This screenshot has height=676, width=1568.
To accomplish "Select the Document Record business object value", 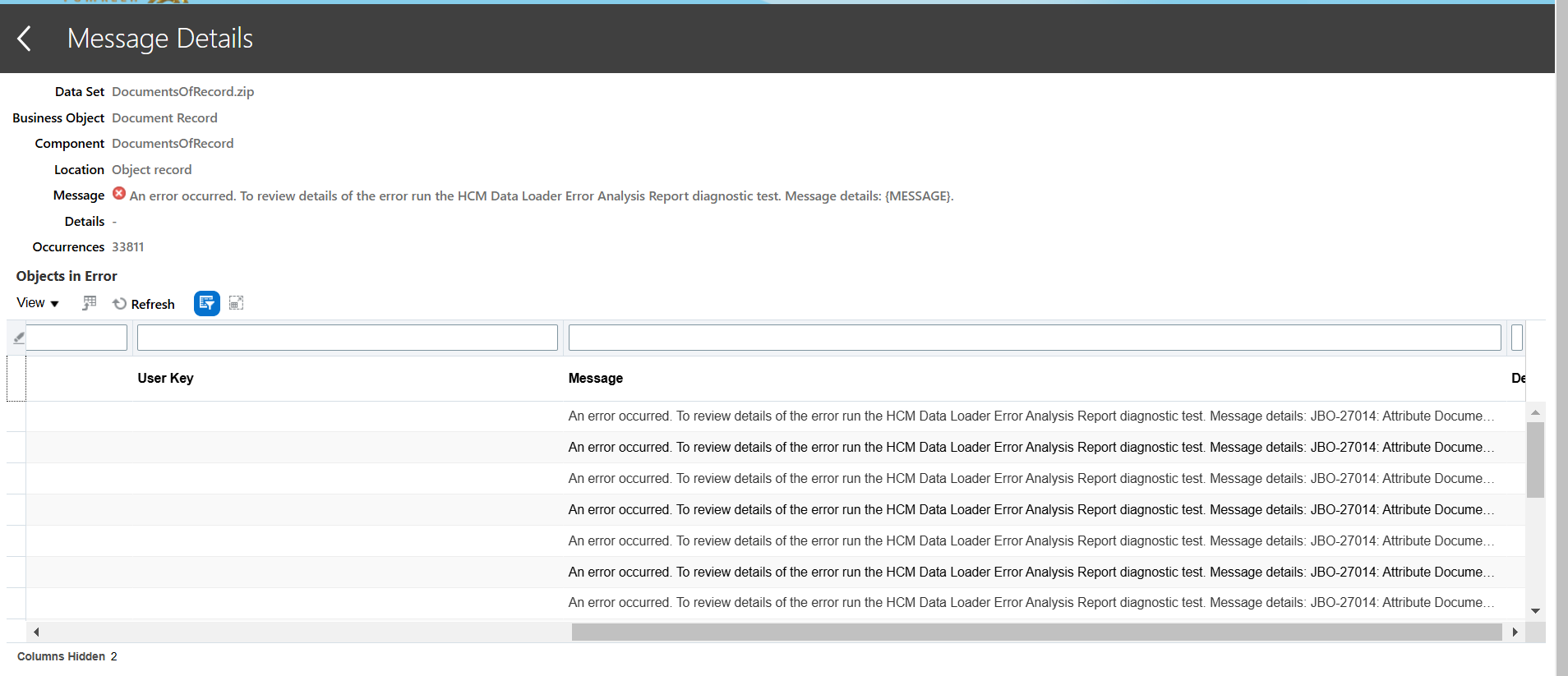I will [164, 118].
